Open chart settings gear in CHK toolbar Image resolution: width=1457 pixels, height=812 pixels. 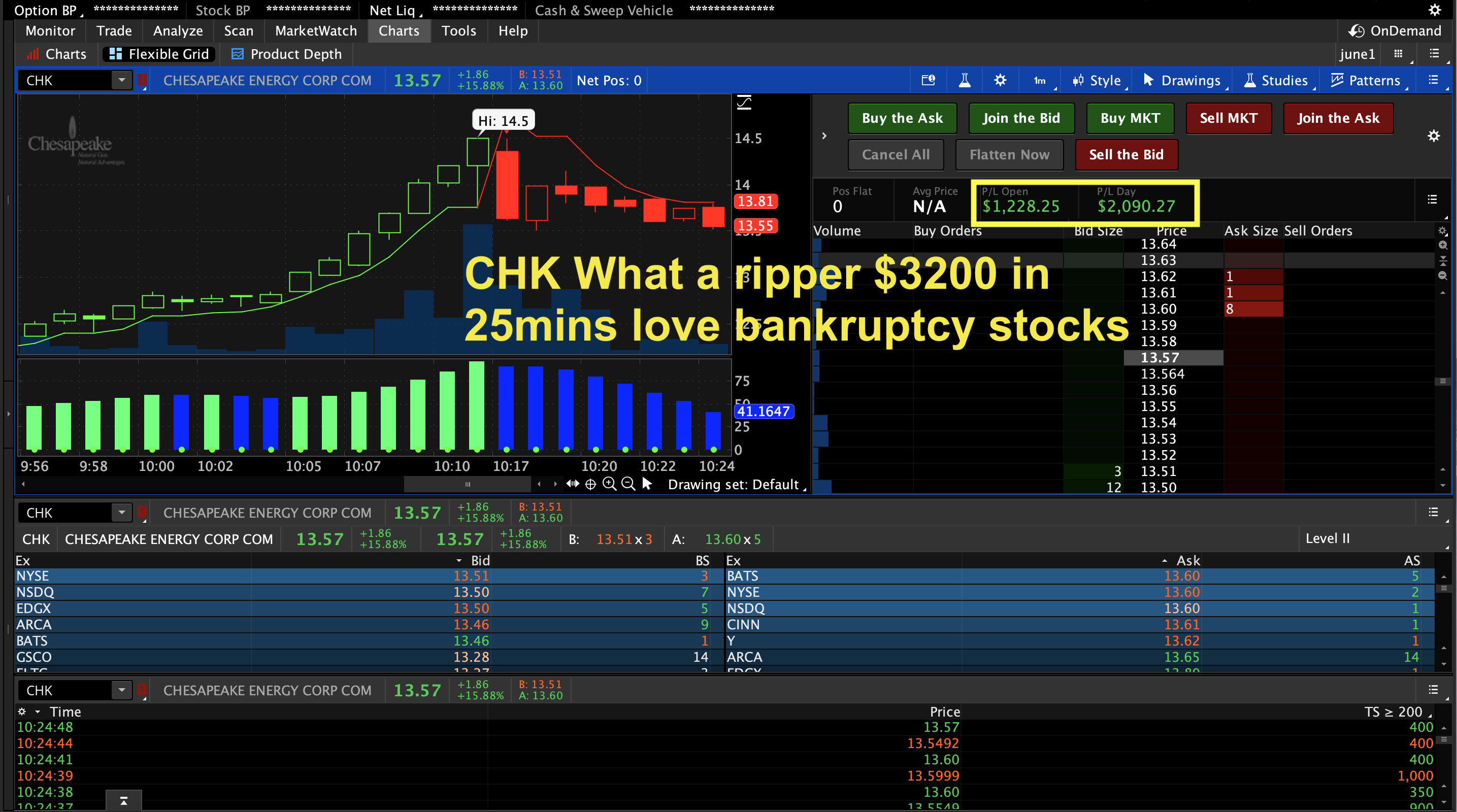pos(1000,80)
